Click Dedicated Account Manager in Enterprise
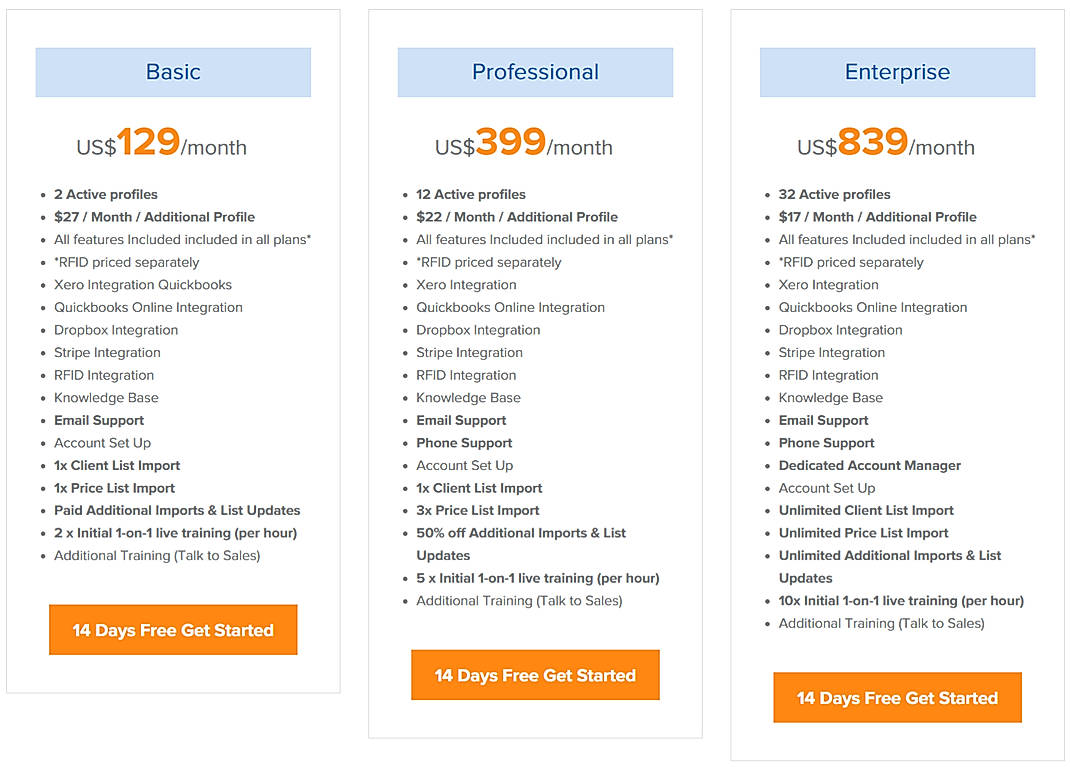The width and height of the screenshot is (1070, 767). click(x=870, y=465)
